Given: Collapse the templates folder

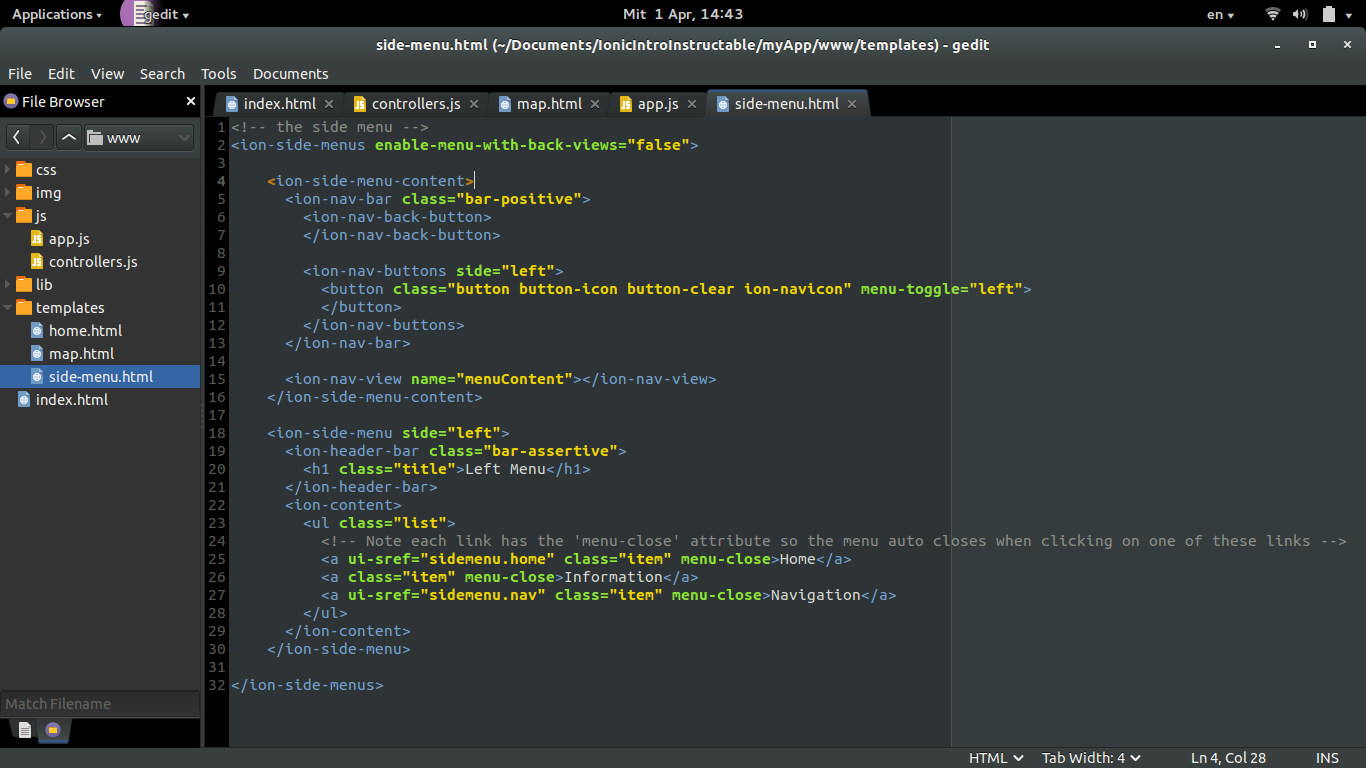Looking at the screenshot, I should [x=8, y=308].
